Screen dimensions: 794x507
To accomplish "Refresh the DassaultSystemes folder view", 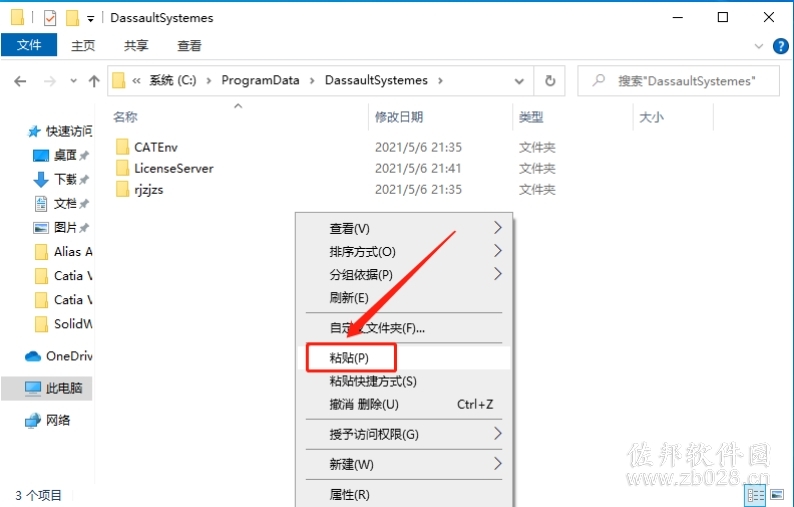I will [x=550, y=81].
